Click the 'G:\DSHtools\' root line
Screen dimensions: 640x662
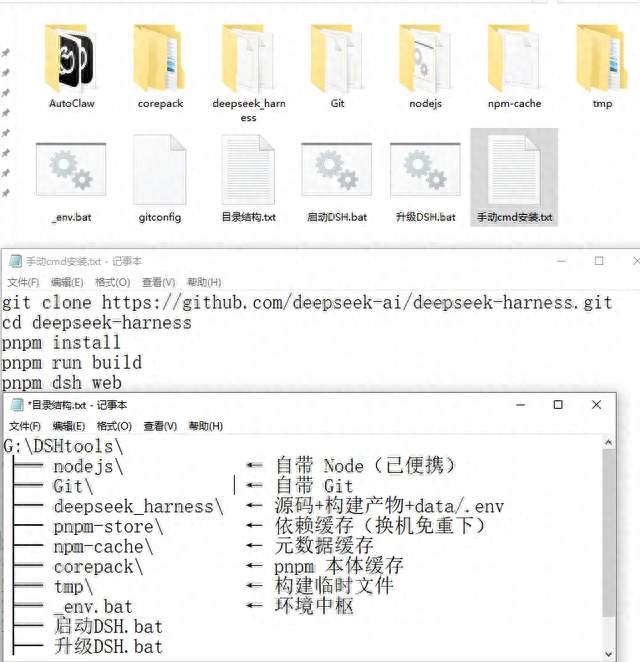pos(63,447)
